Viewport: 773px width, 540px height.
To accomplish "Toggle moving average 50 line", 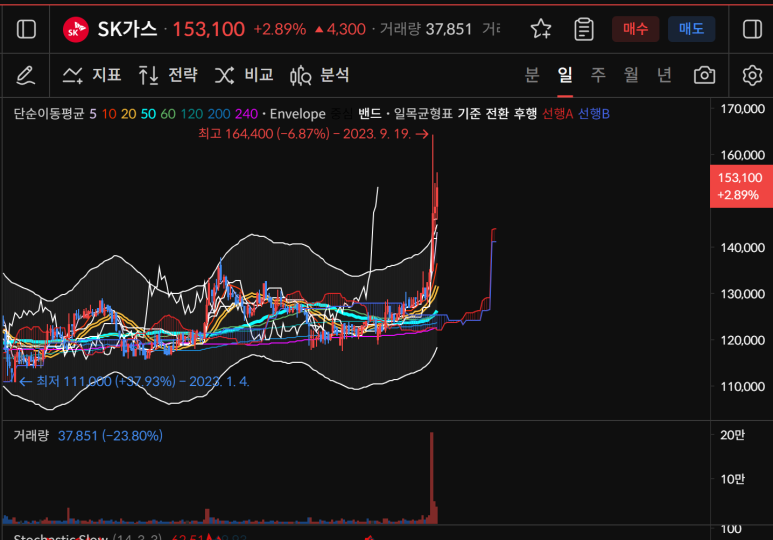I will (148, 114).
